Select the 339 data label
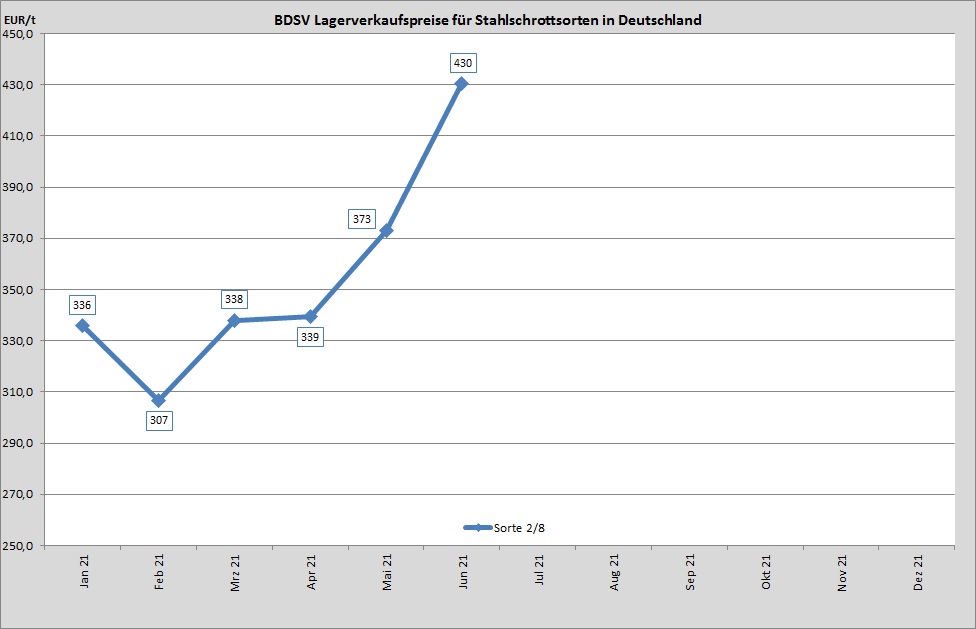The width and height of the screenshot is (976, 629). (x=310, y=337)
